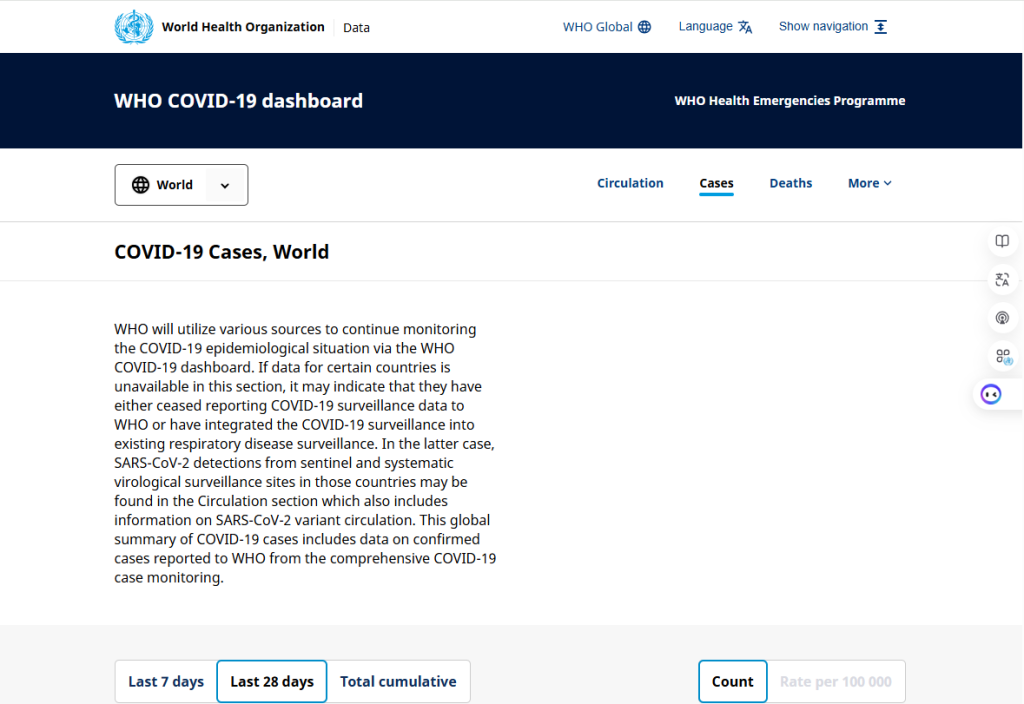Click the WHO COVID-19 dashboard title
Image resolution: width=1024 pixels, height=704 pixels.
[x=238, y=101]
